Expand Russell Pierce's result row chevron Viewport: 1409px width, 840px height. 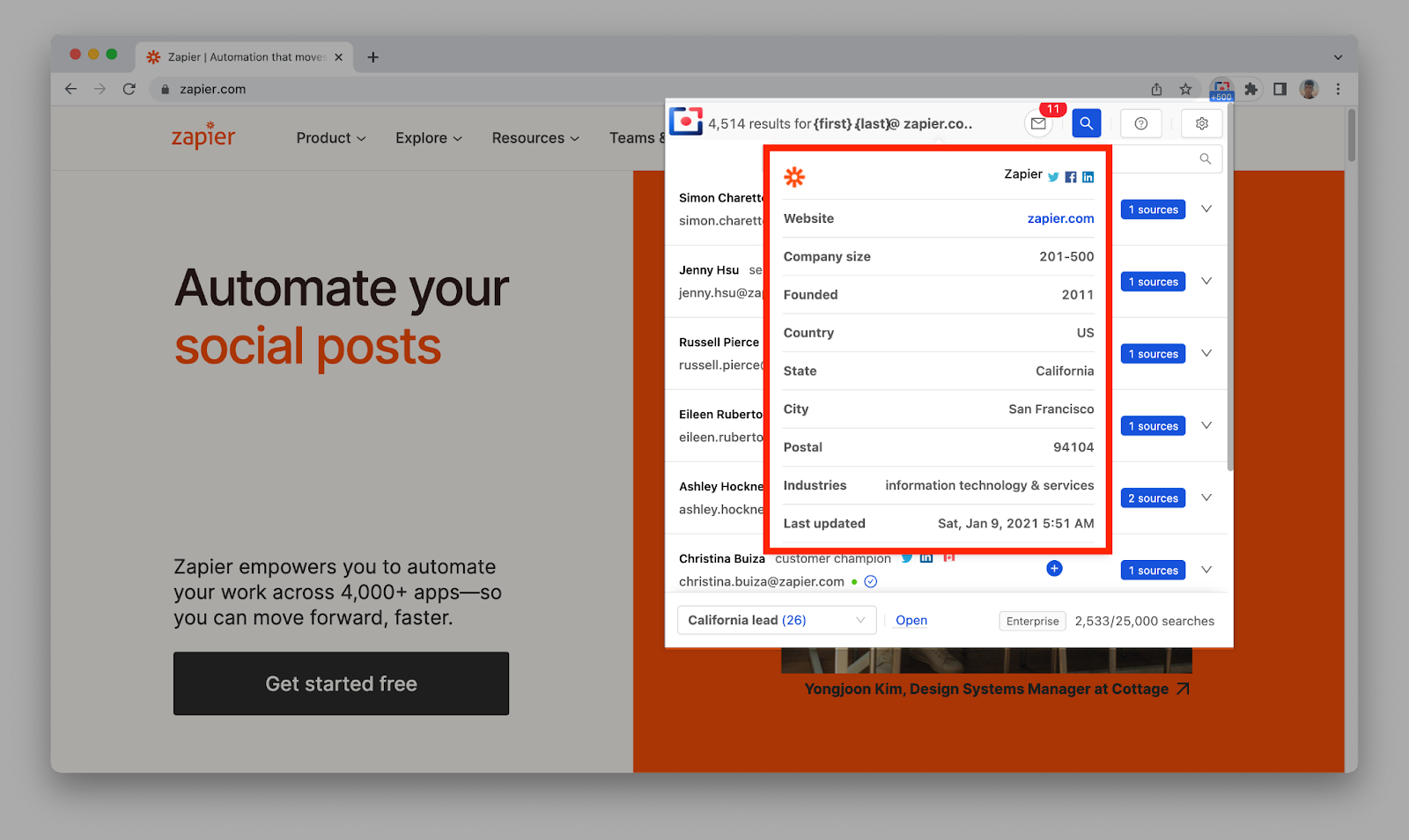[1206, 353]
